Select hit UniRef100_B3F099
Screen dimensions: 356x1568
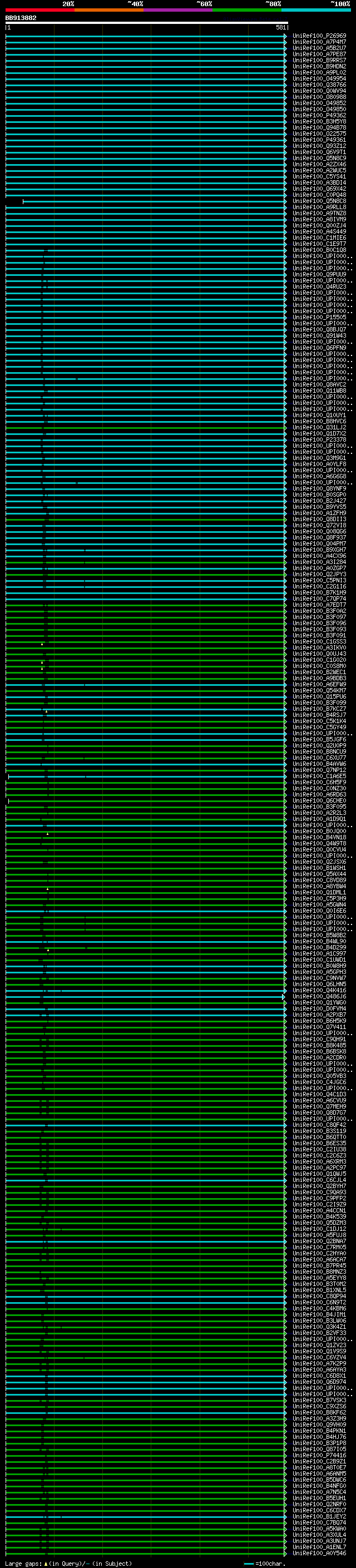click(x=319, y=703)
